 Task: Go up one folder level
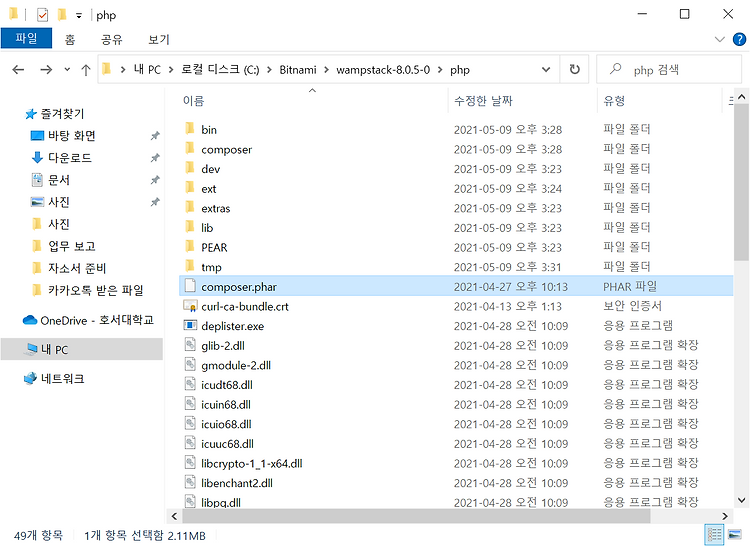pyautogui.click(x=86, y=70)
